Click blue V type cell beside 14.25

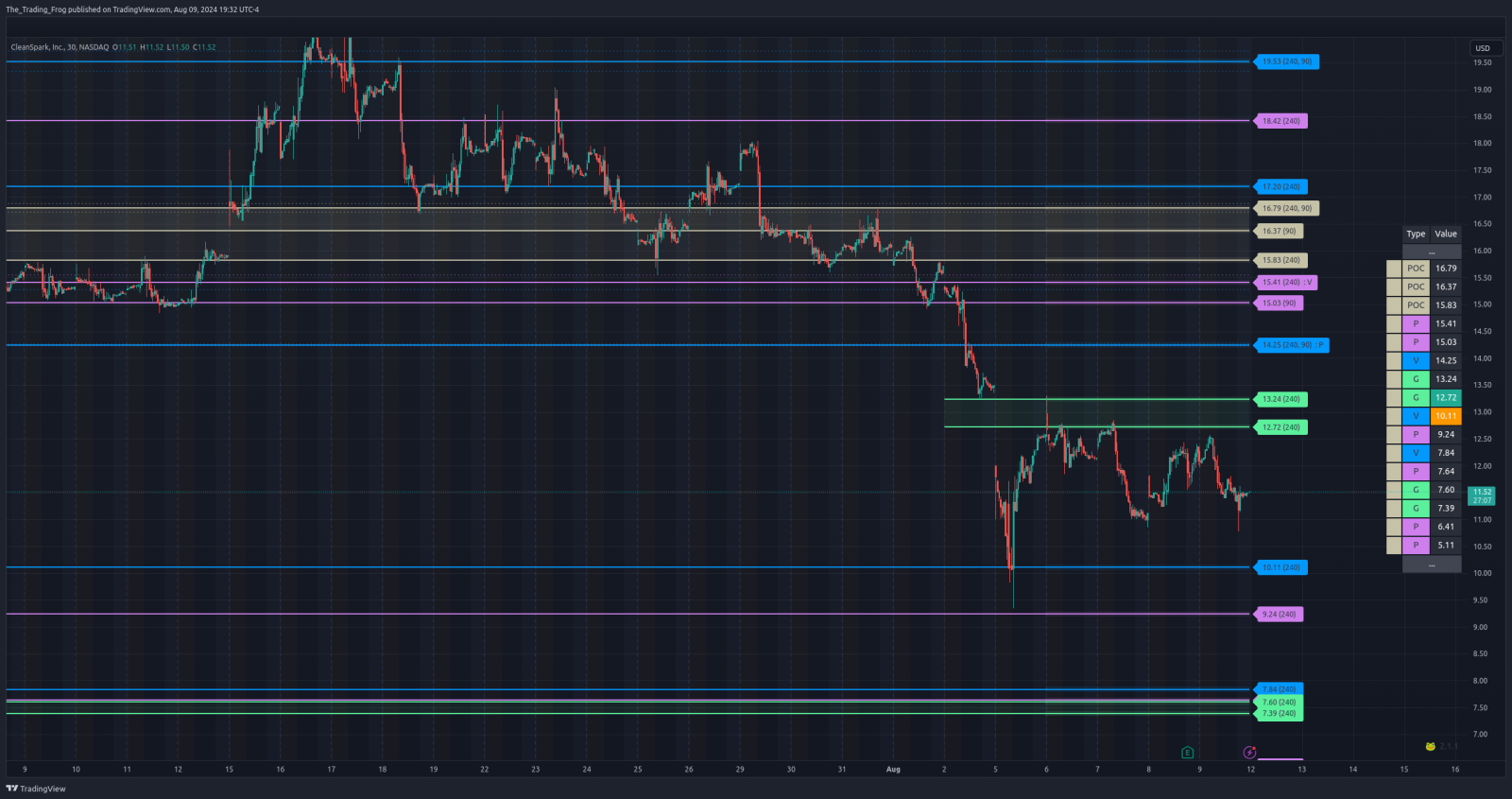1416,360
